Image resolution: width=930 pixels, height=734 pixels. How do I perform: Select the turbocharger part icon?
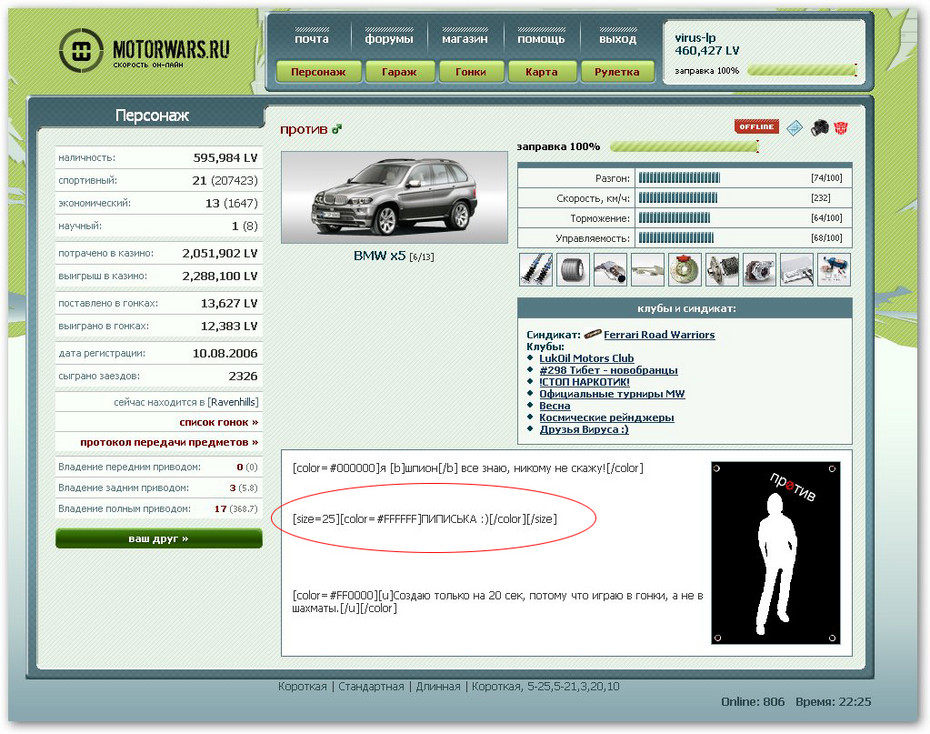tap(759, 270)
